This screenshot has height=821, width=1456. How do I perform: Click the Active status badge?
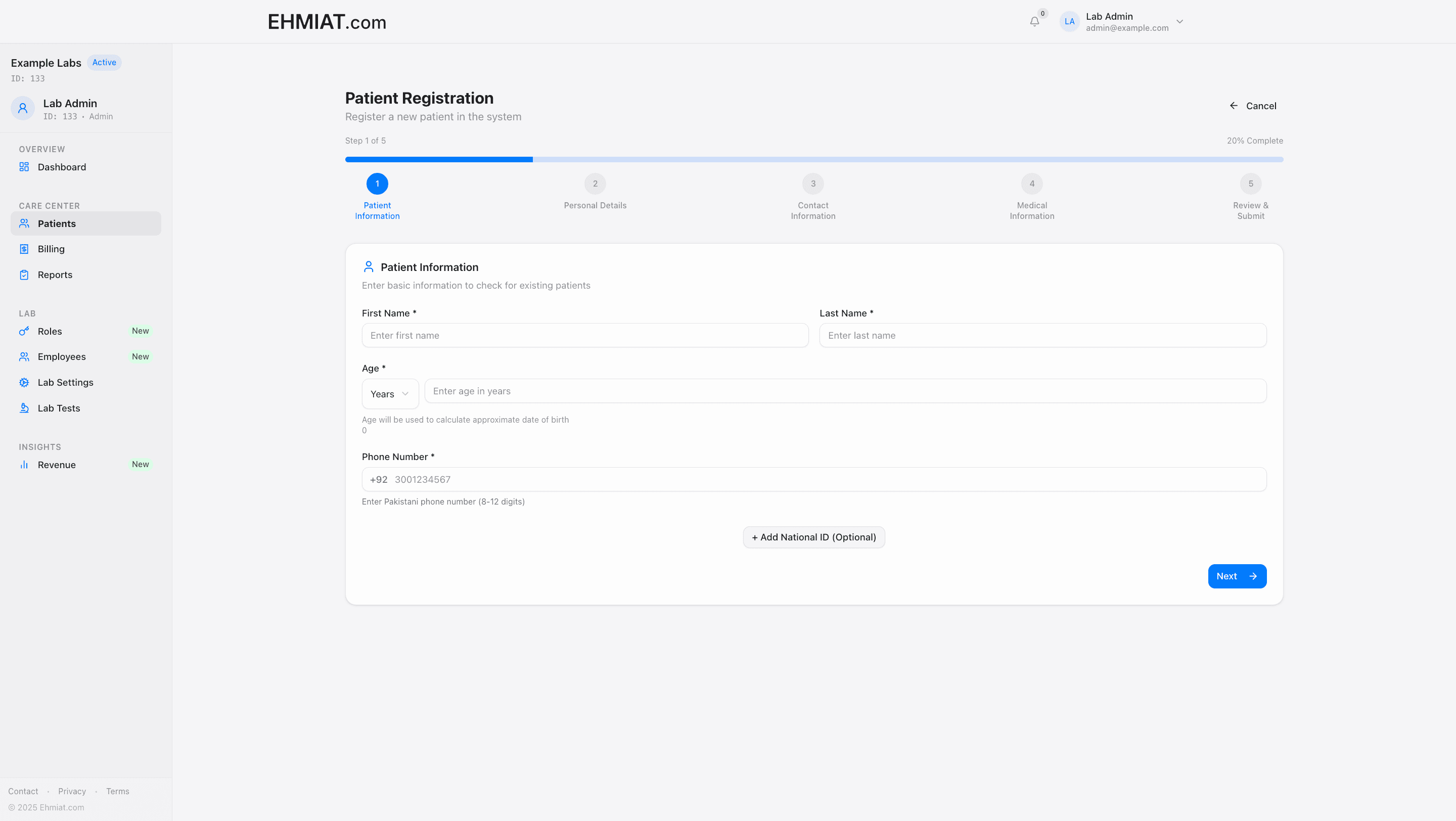pyautogui.click(x=104, y=62)
